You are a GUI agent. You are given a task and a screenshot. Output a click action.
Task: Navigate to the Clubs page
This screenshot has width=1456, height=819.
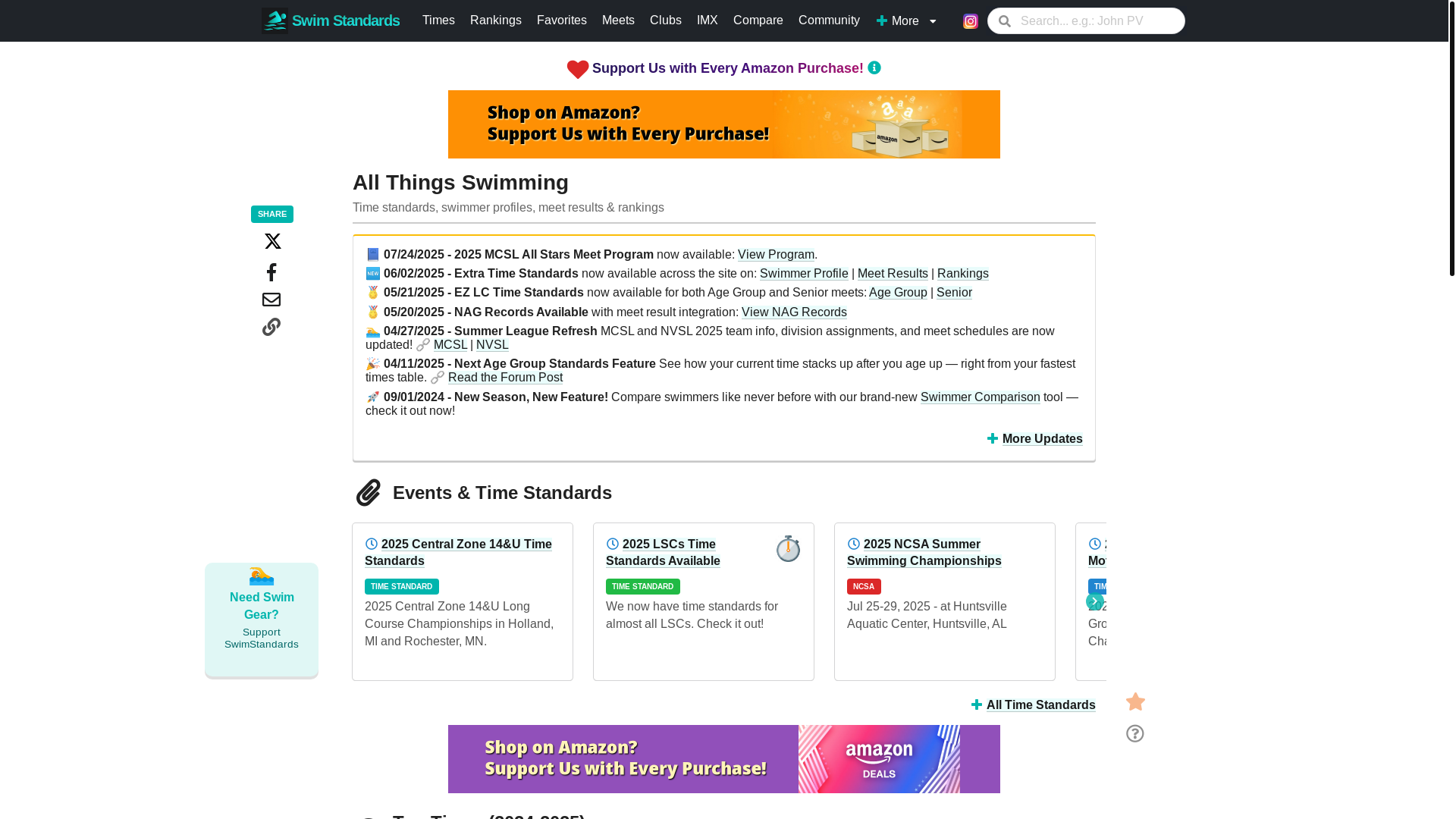pos(666,20)
